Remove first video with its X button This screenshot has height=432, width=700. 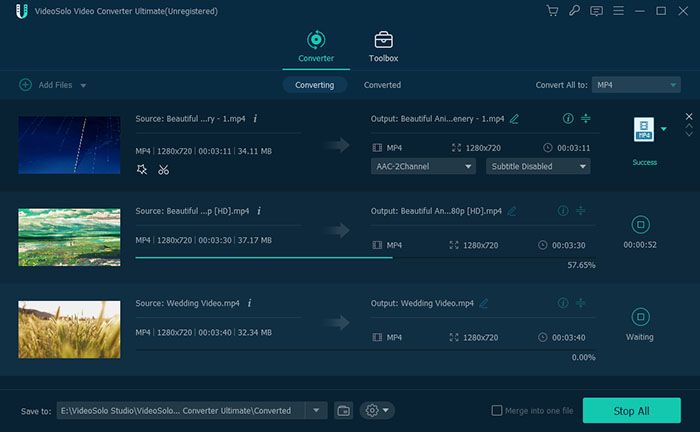pyautogui.click(x=689, y=116)
